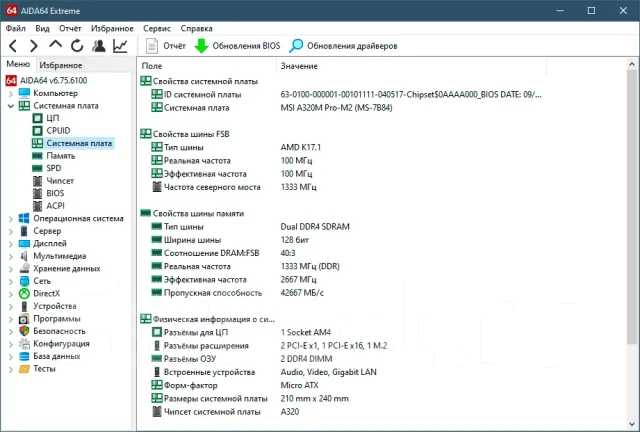The width and height of the screenshot is (640, 432).
Task: Click Обновления BIOS toolbar button
Action: tap(238, 46)
